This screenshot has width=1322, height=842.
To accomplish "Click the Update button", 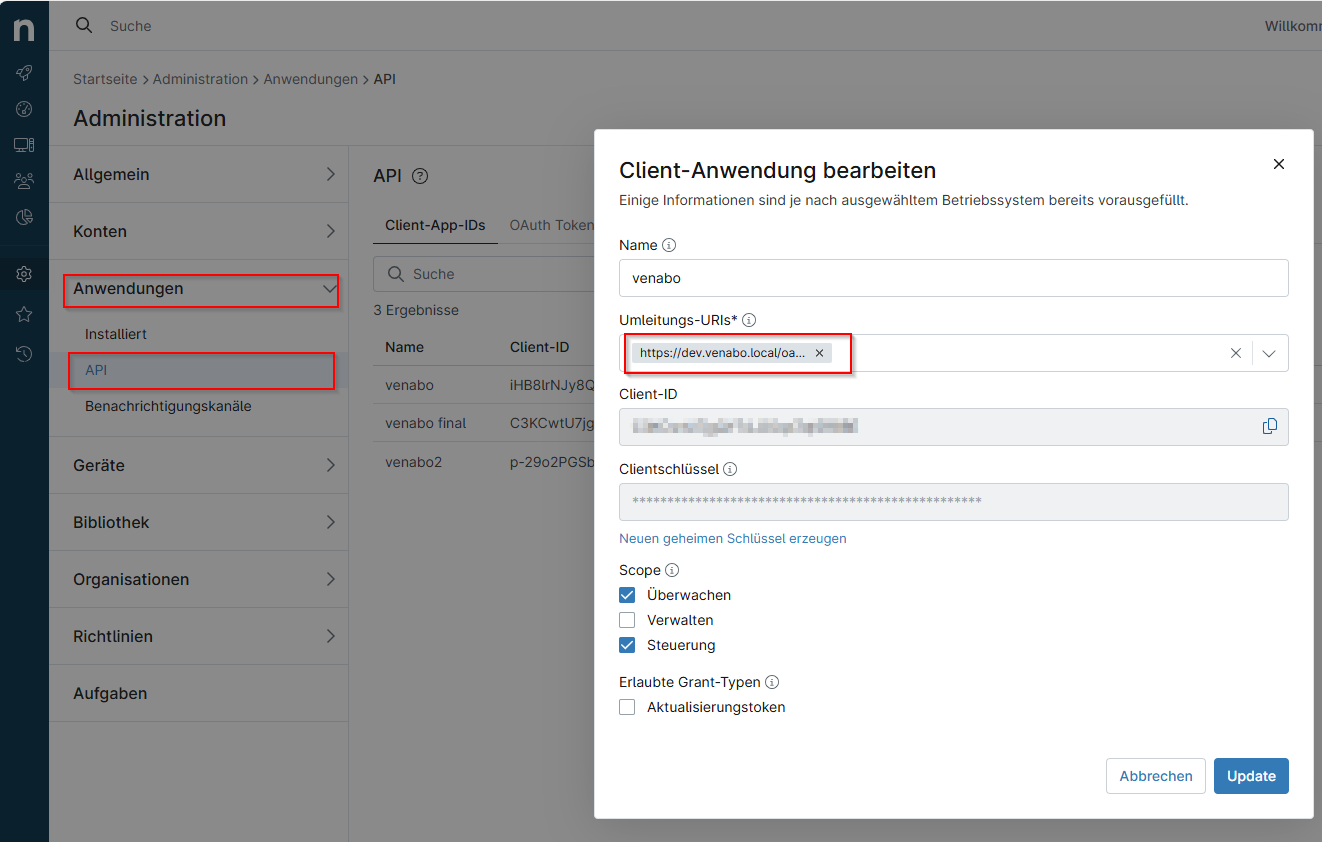I will tap(1251, 776).
